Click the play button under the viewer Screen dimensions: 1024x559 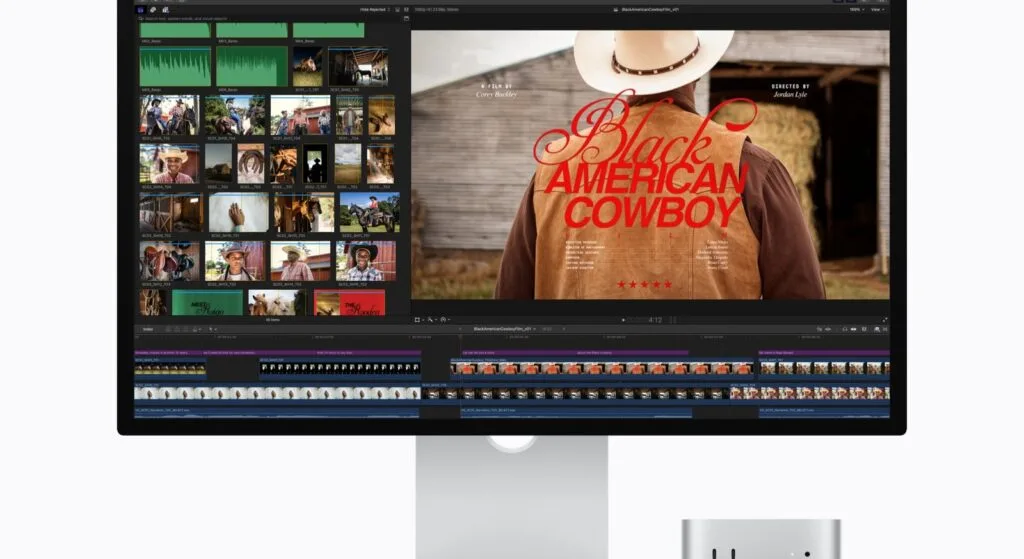623,320
